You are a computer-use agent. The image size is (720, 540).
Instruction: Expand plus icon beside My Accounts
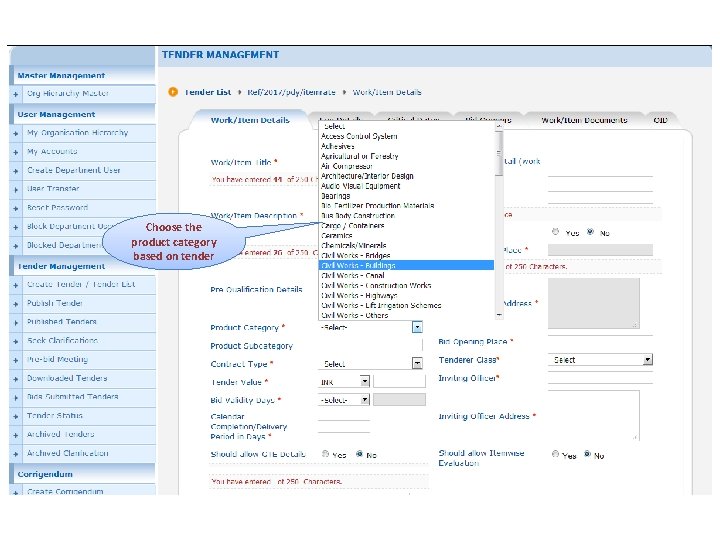(x=16, y=152)
